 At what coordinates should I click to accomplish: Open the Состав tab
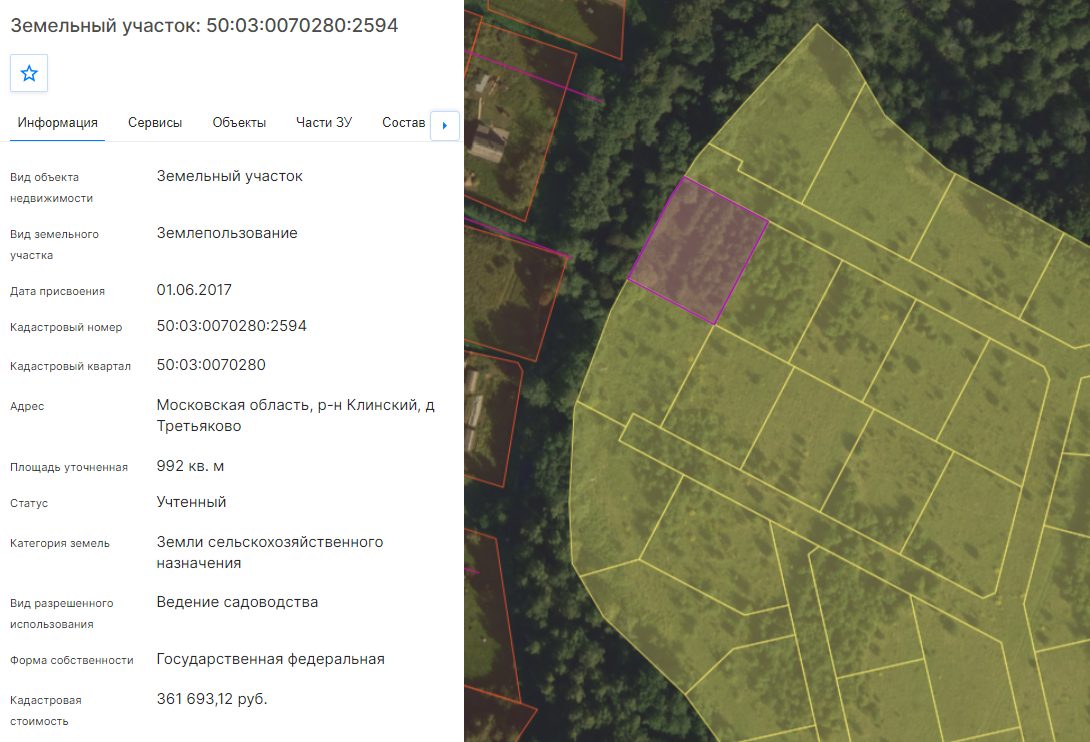(404, 122)
